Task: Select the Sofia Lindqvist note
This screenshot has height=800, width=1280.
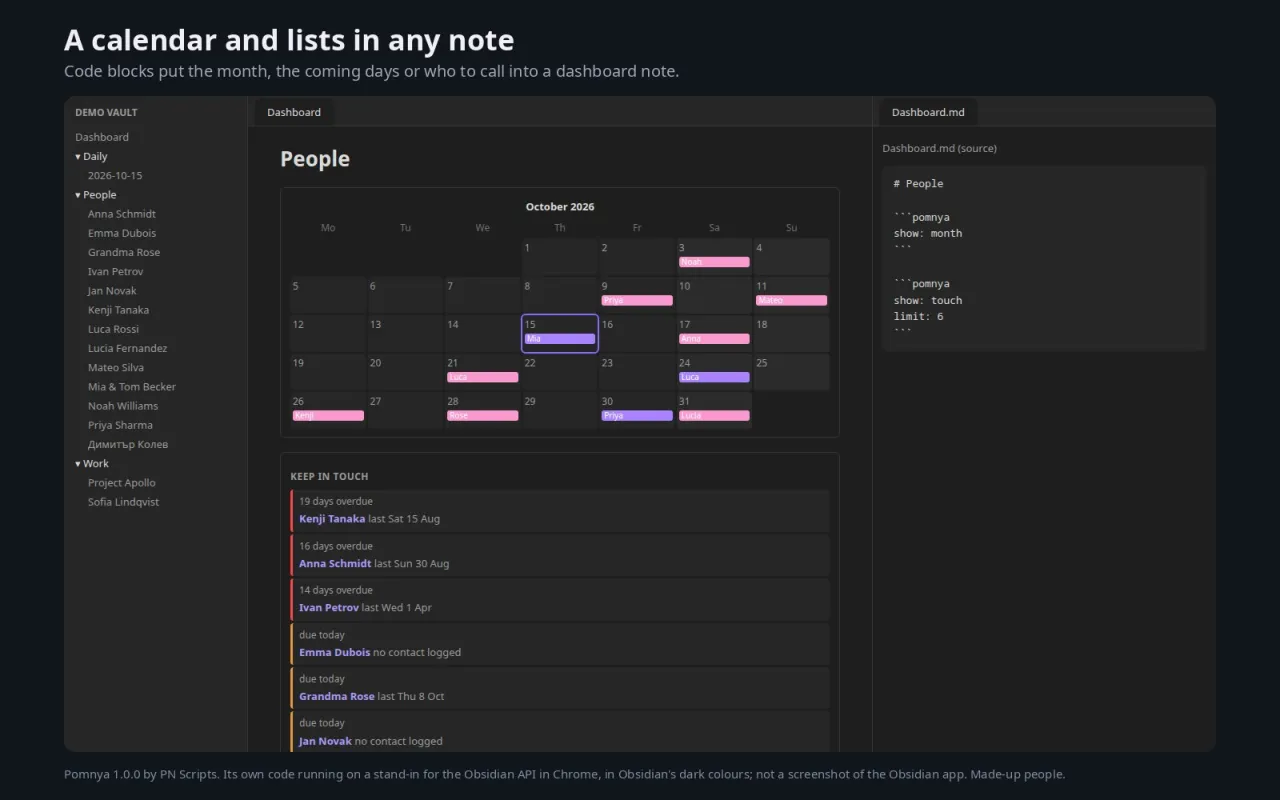Action: pos(123,502)
